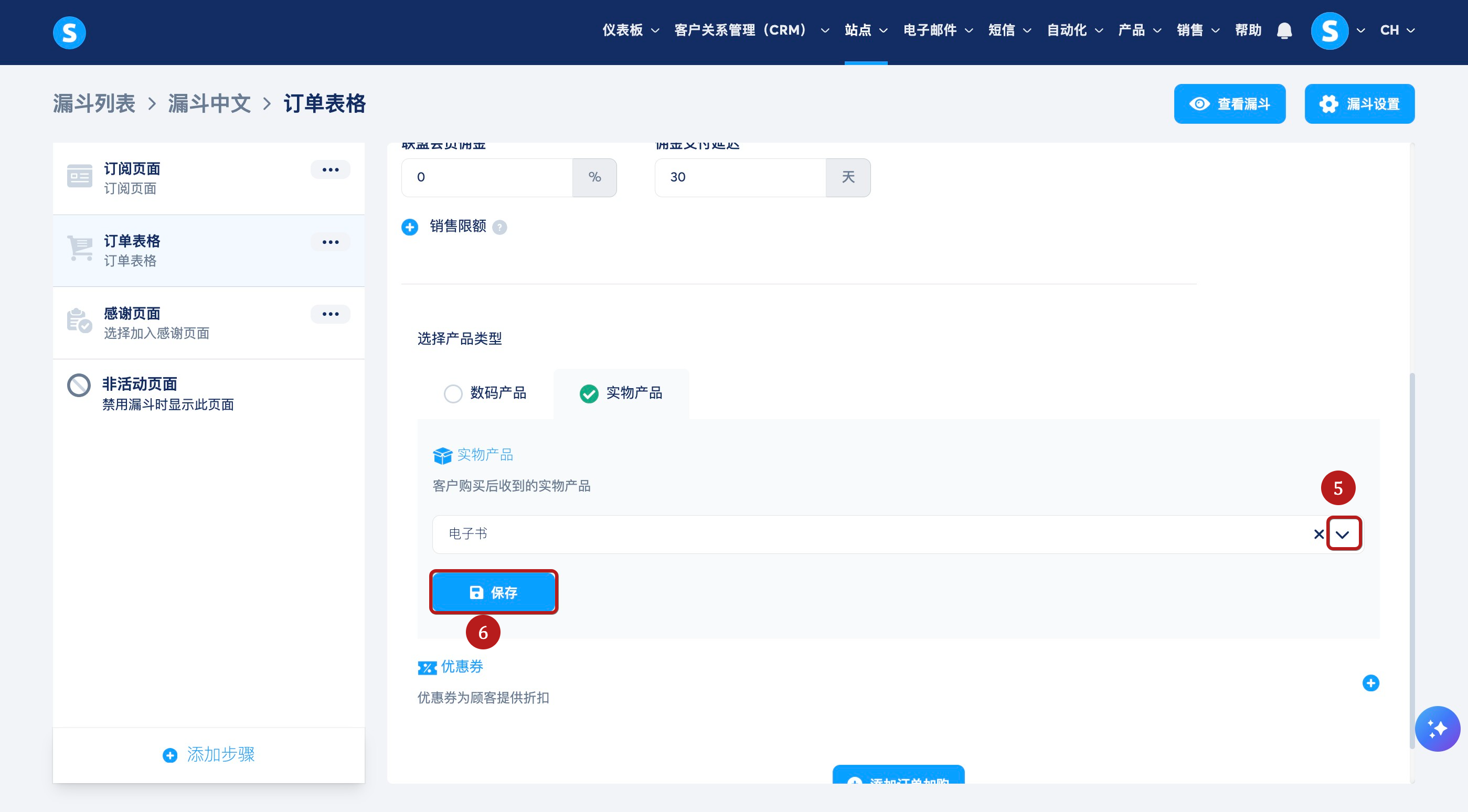Select the 实物产品 radio option
The height and width of the screenshot is (812, 1468).
[589, 393]
